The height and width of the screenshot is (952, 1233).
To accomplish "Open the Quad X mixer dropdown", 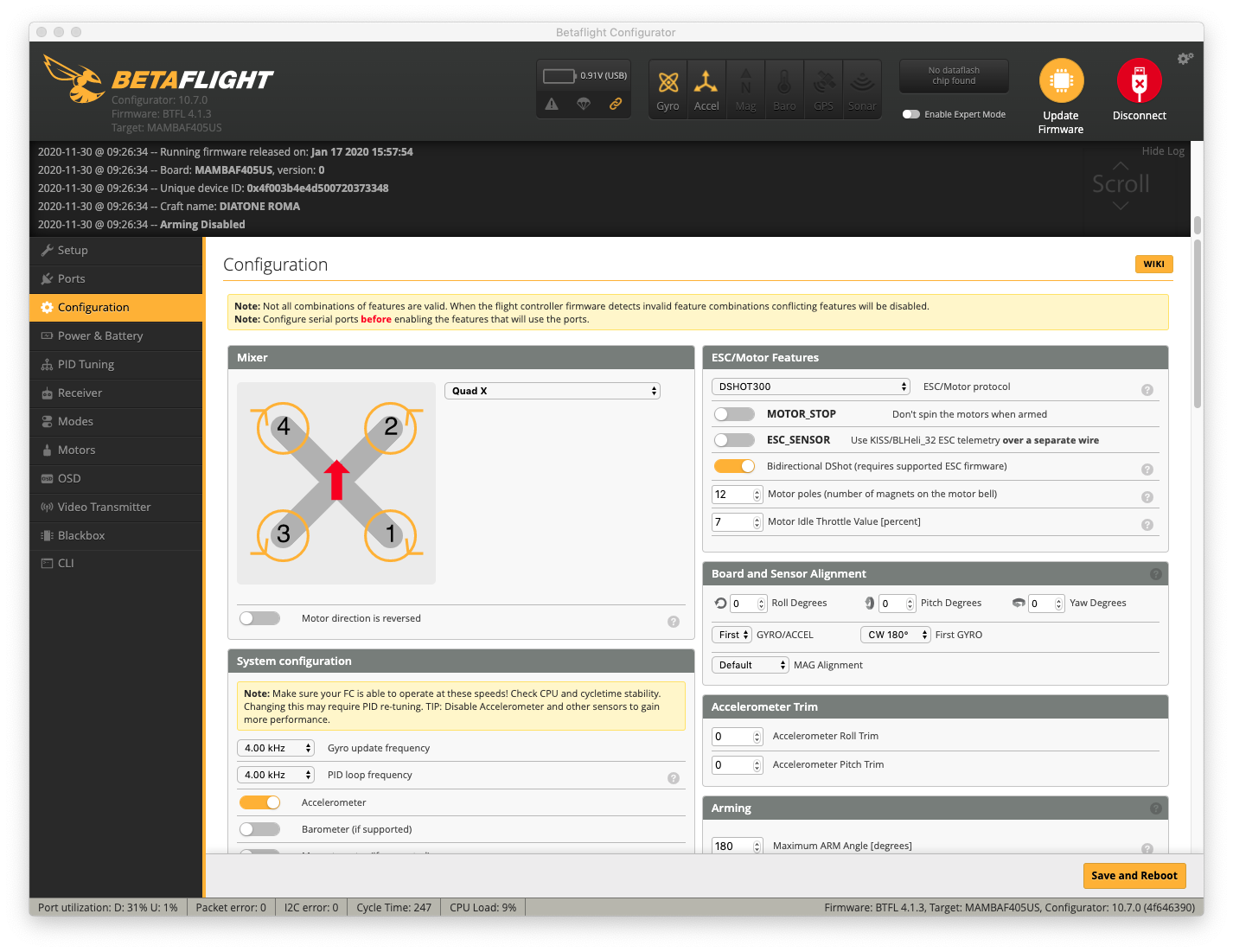I will (553, 391).
